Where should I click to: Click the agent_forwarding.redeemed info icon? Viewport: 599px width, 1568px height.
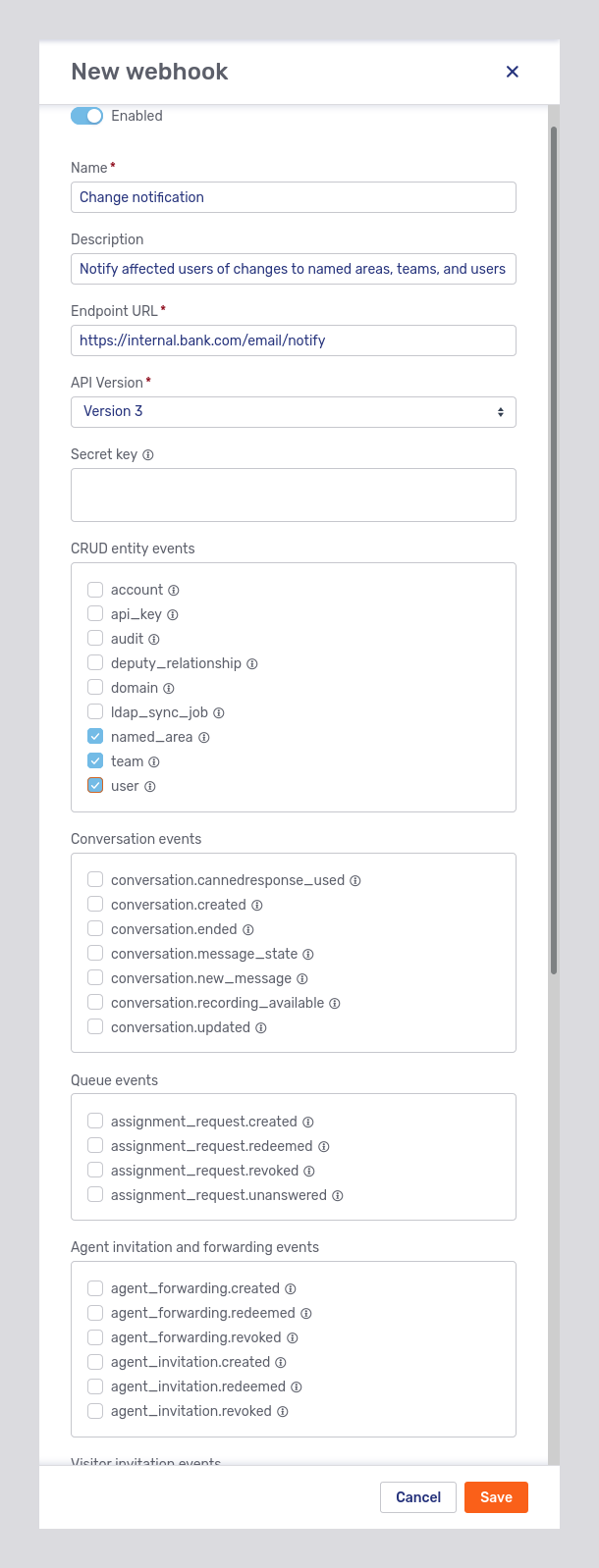tap(305, 1313)
